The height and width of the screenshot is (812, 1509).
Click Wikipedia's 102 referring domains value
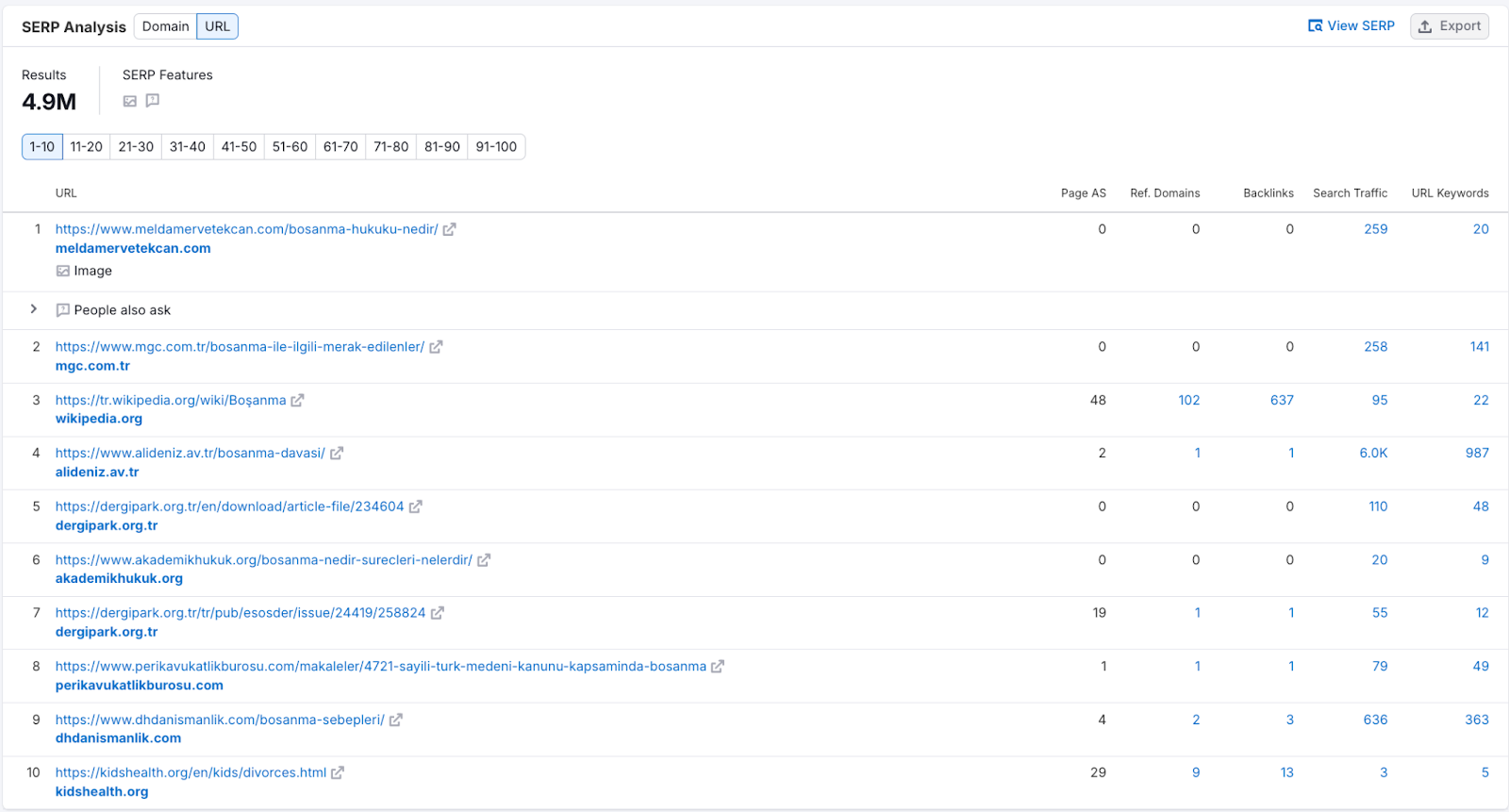pyautogui.click(x=1189, y=400)
